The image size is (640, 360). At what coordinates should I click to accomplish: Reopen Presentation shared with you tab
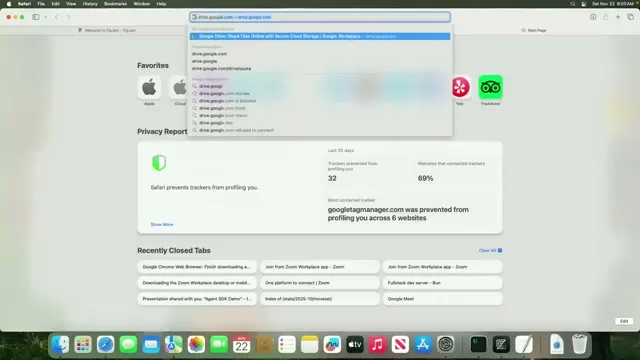[x=197, y=299]
